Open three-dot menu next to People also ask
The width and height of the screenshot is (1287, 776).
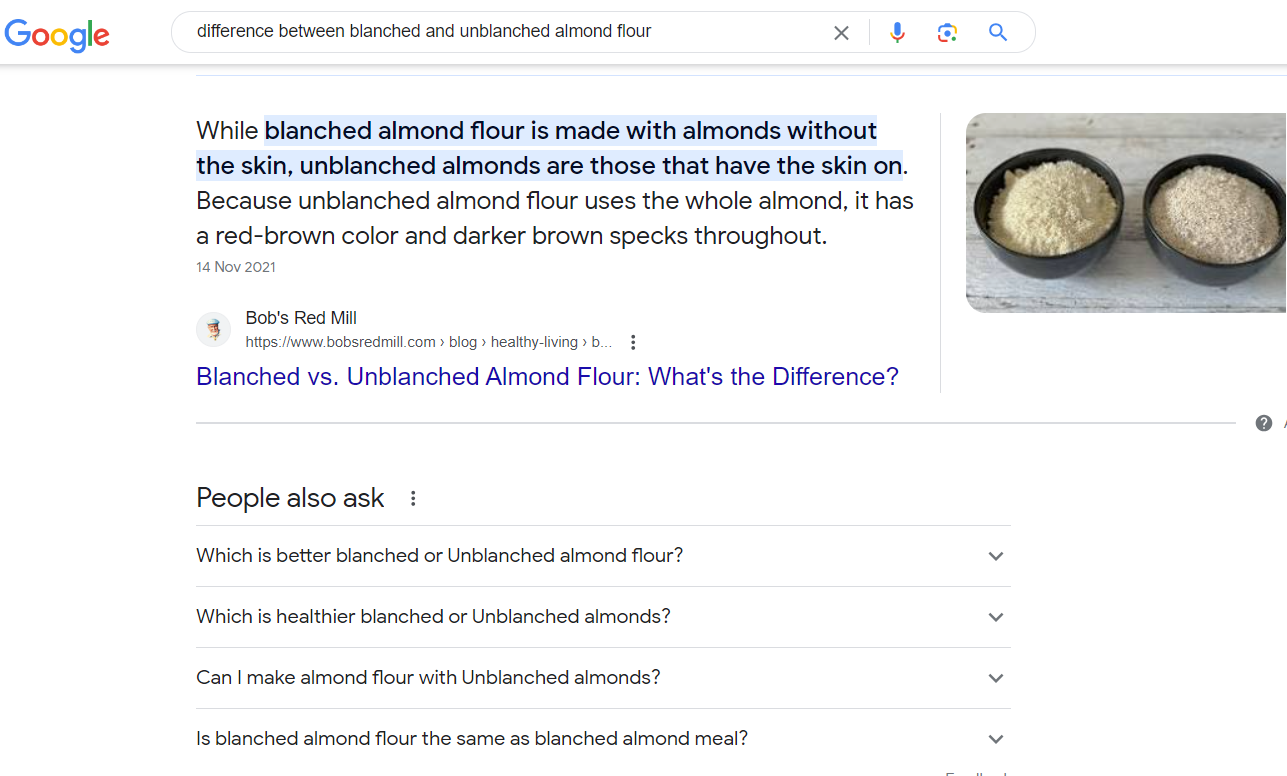coord(413,498)
